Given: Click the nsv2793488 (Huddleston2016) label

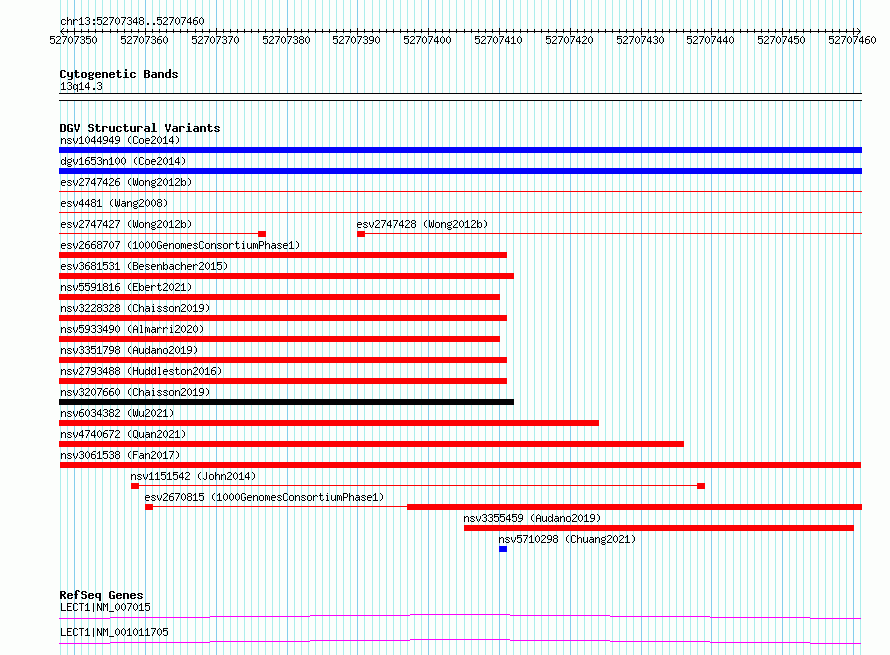Looking at the screenshot, I should click(x=141, y=371).
